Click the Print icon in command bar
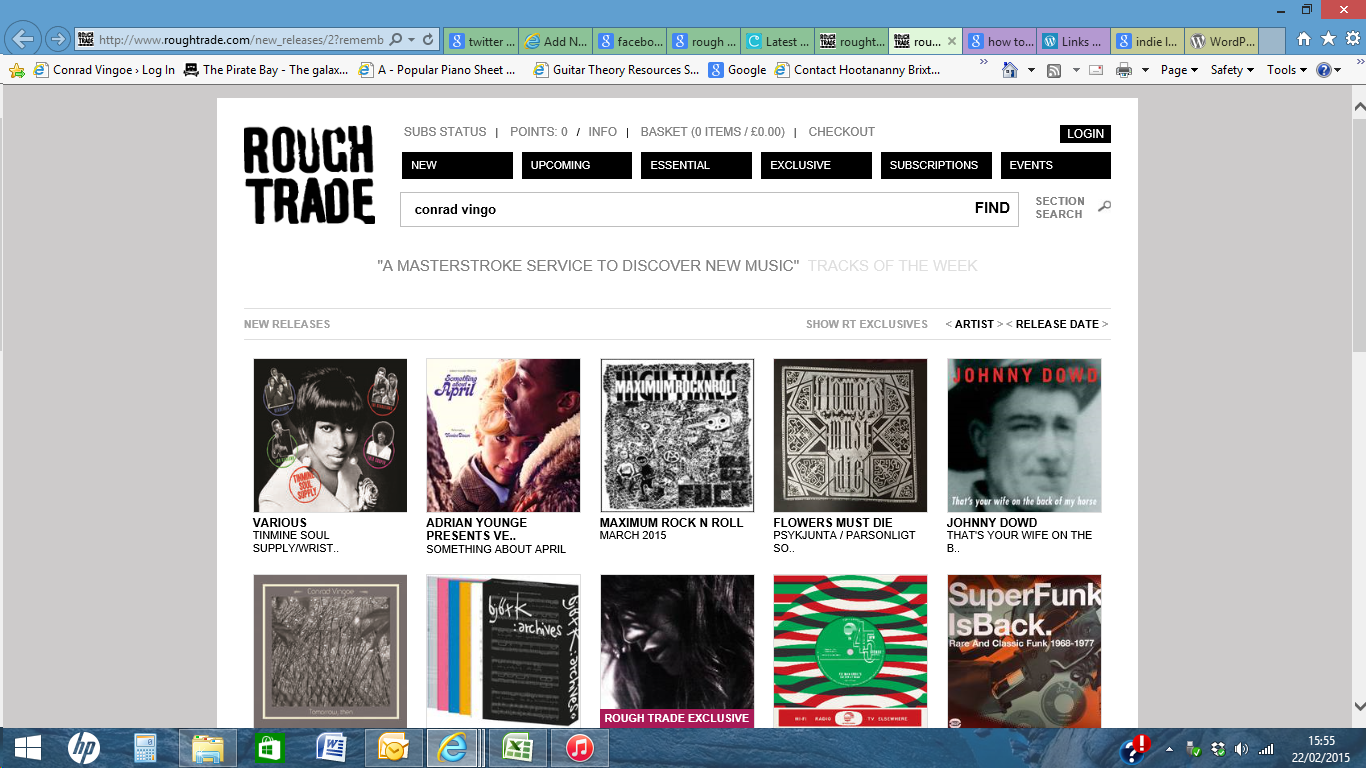 (x=1123, y=70)
